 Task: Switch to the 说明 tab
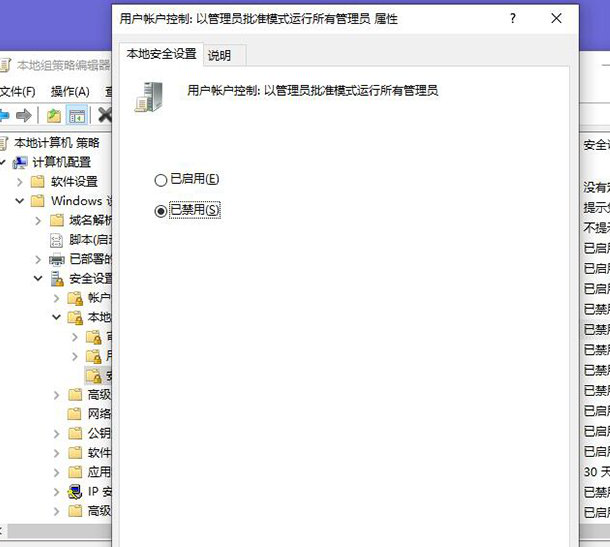click(219, 56)
